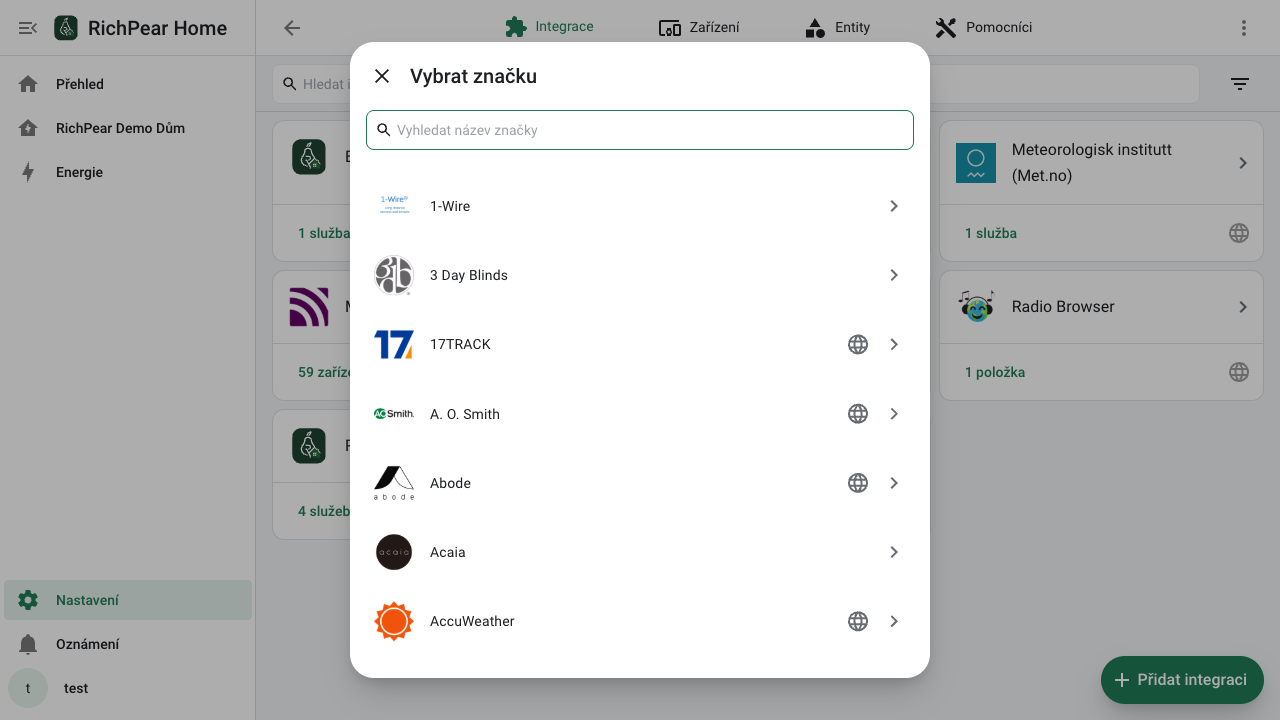The image size is (1280, 720).
Task: Click the AccuWeather sun logo
Action: pos(394,621)
